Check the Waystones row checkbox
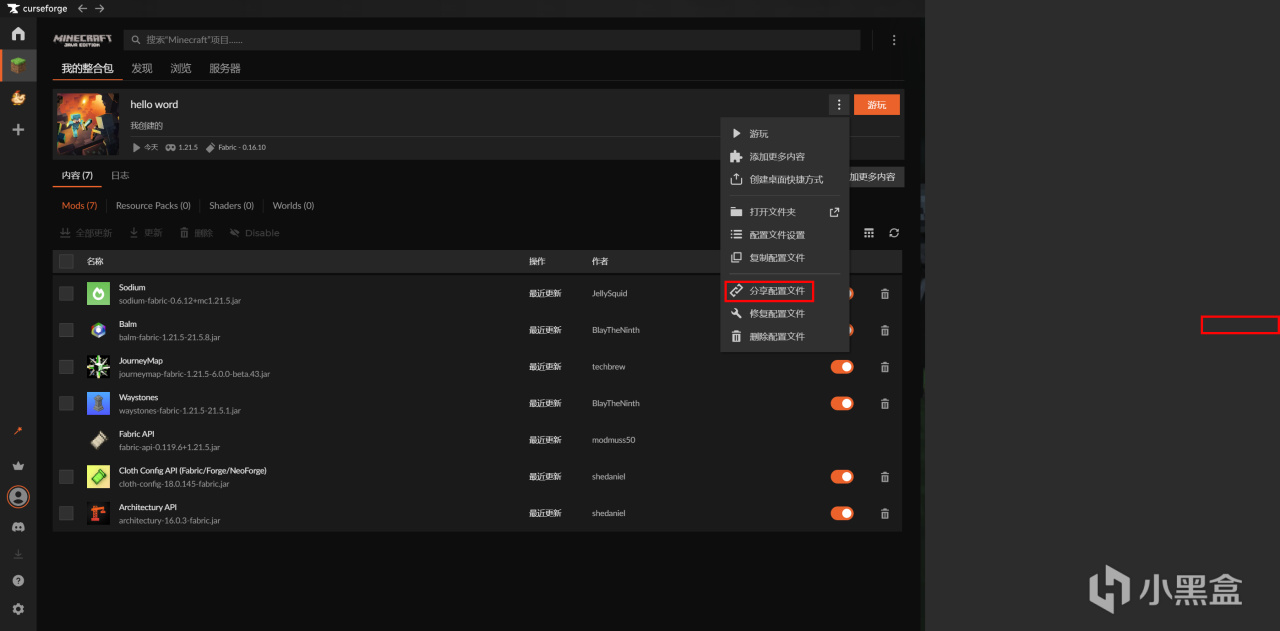 click(x=66, y=404)
